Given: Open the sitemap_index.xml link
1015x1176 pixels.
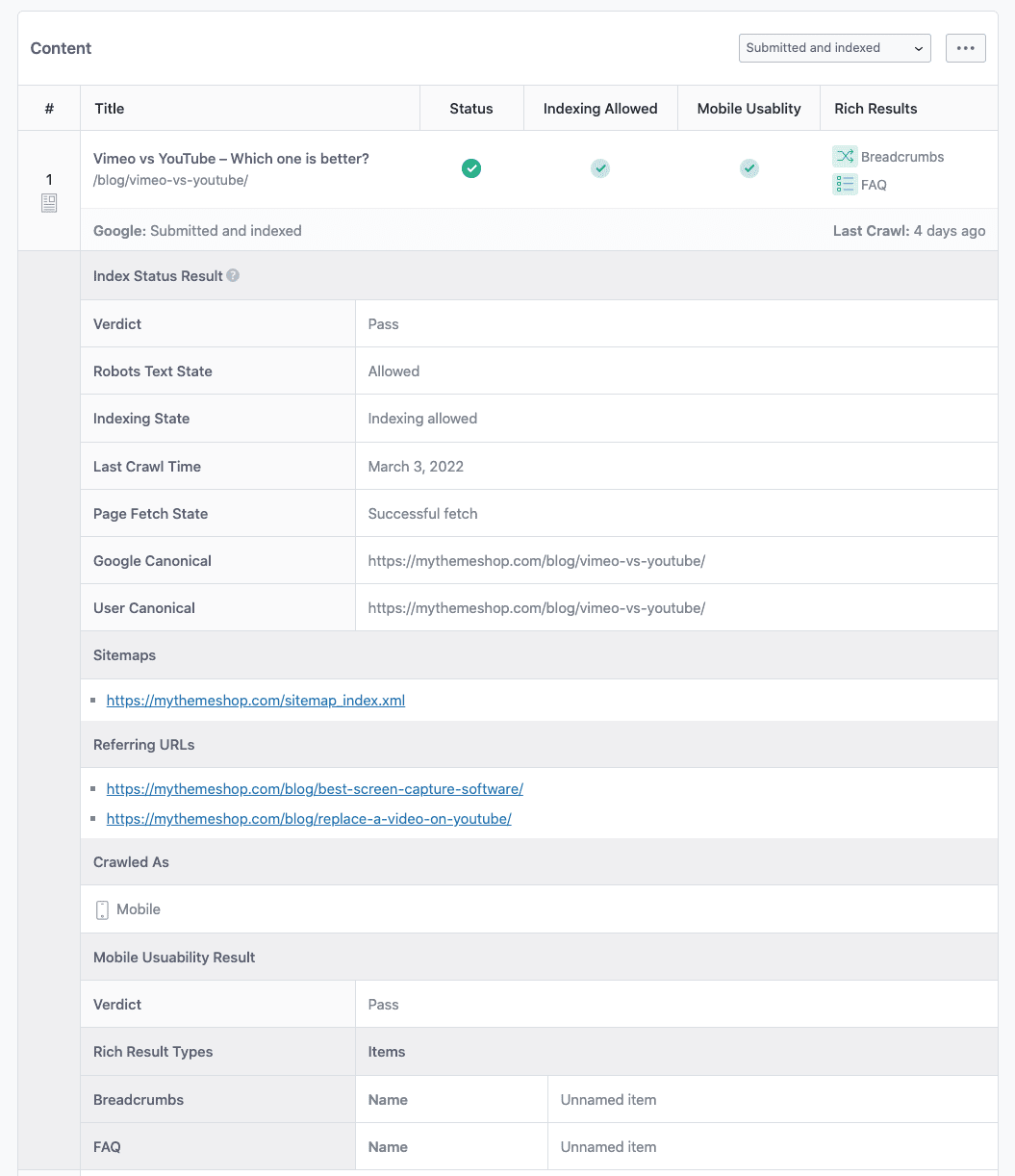Looking at the screenshot, I should point(255,700).
